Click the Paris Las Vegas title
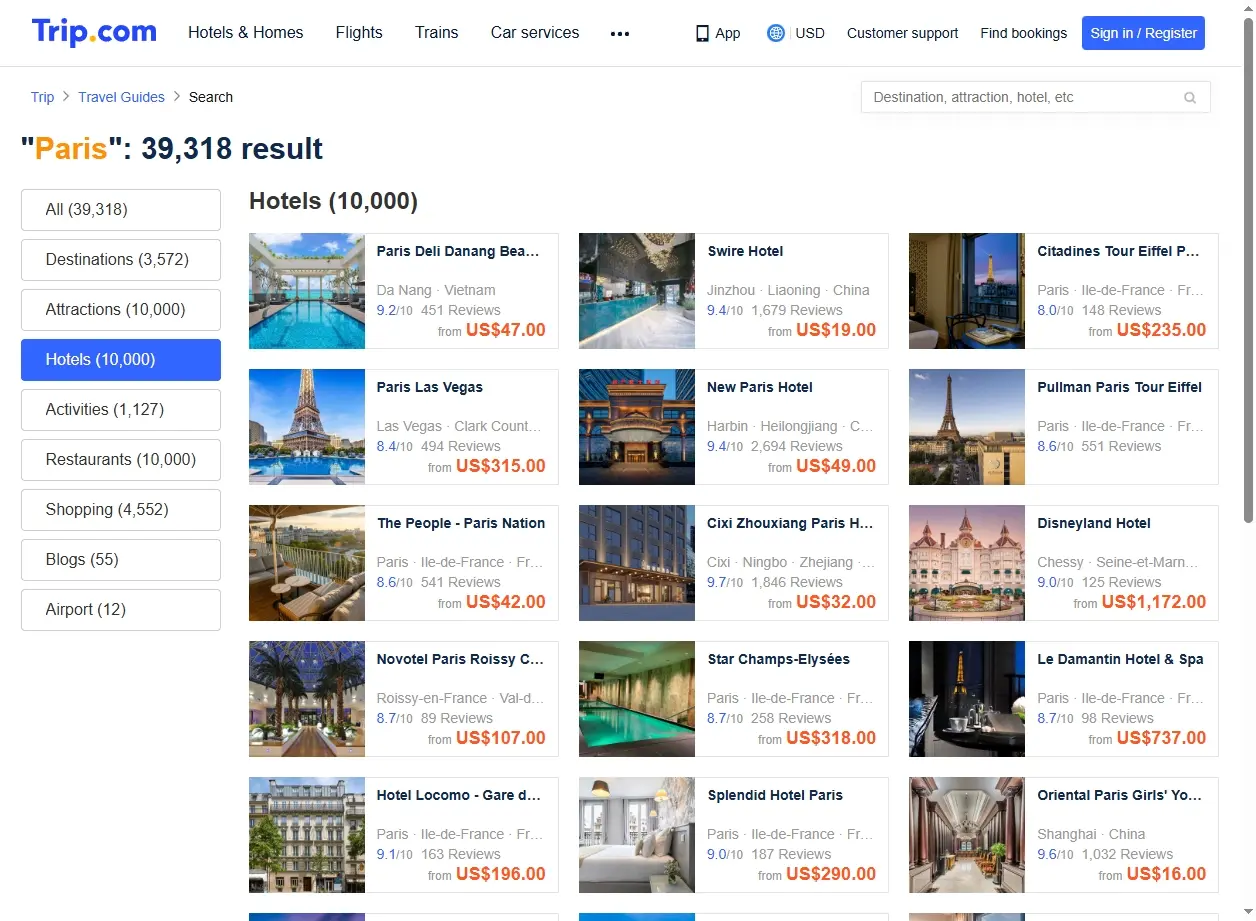This screenshot has width=1256, height=921. 430,387
